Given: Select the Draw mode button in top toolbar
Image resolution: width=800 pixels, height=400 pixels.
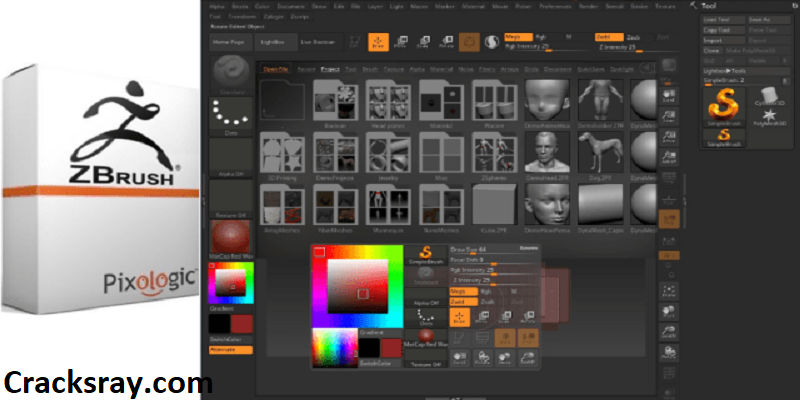Looking at the screenshot, I should [378, 42].
